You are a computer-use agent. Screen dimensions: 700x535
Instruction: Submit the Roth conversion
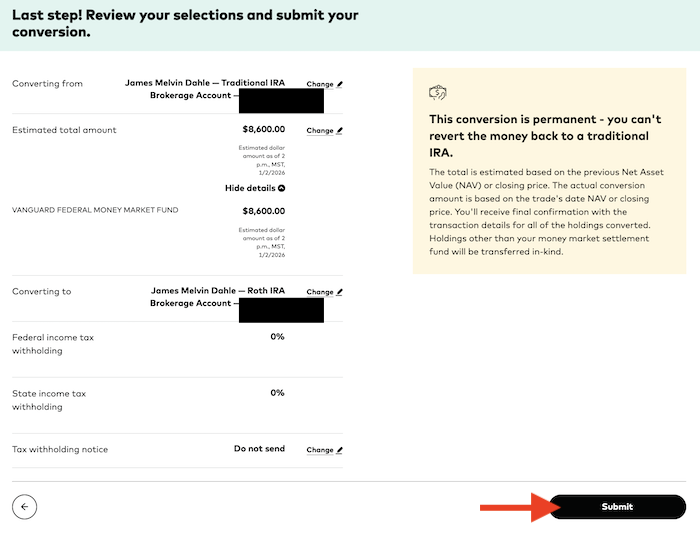pyautogui.click(x=617, y=507)
